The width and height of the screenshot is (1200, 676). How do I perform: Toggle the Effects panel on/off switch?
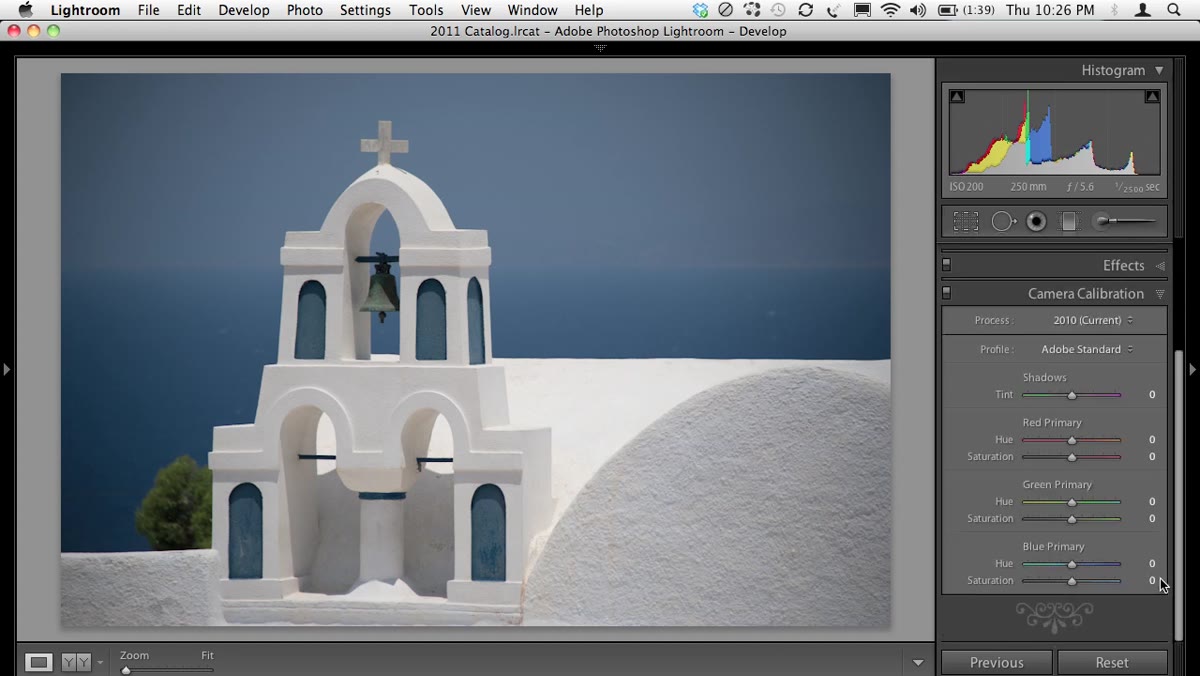click(947, 265)
